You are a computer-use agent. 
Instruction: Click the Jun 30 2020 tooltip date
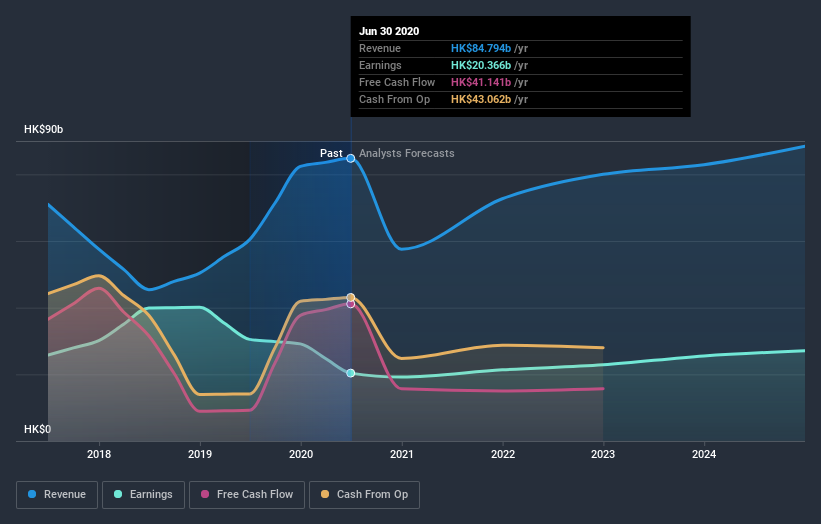(x=389, y=31)
